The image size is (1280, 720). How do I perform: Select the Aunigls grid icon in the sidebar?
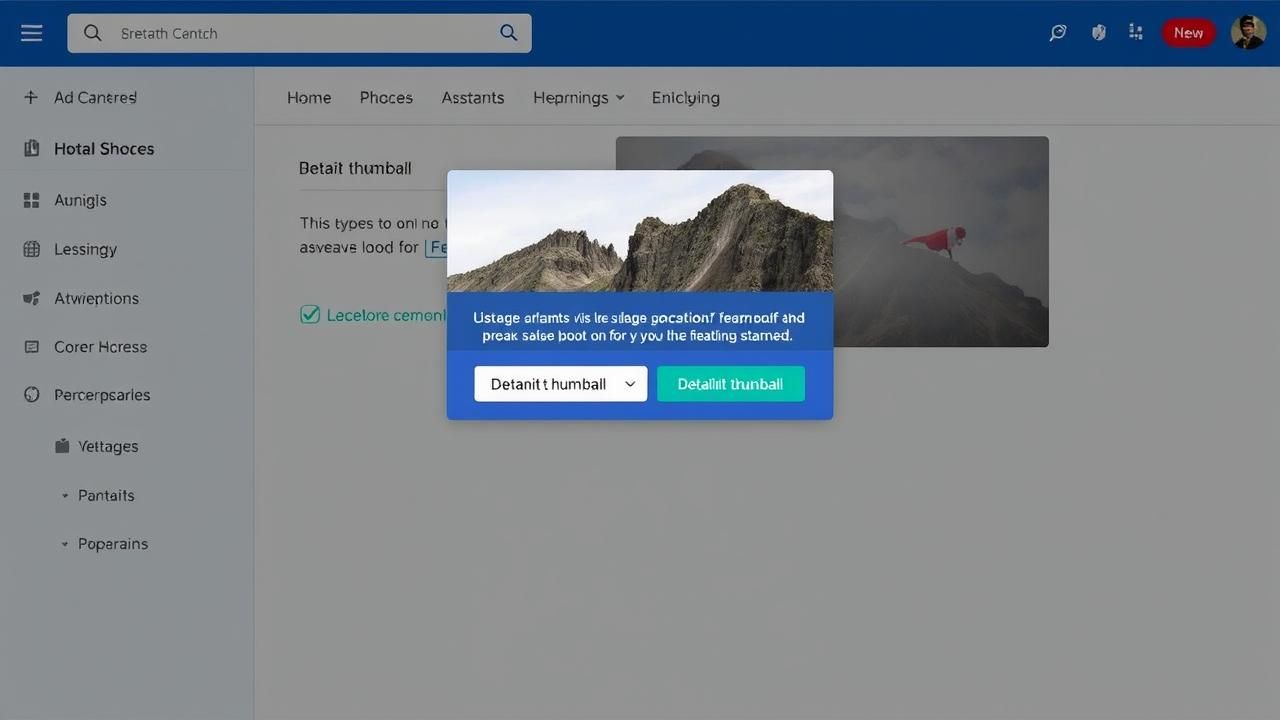(x=31, y=200)
